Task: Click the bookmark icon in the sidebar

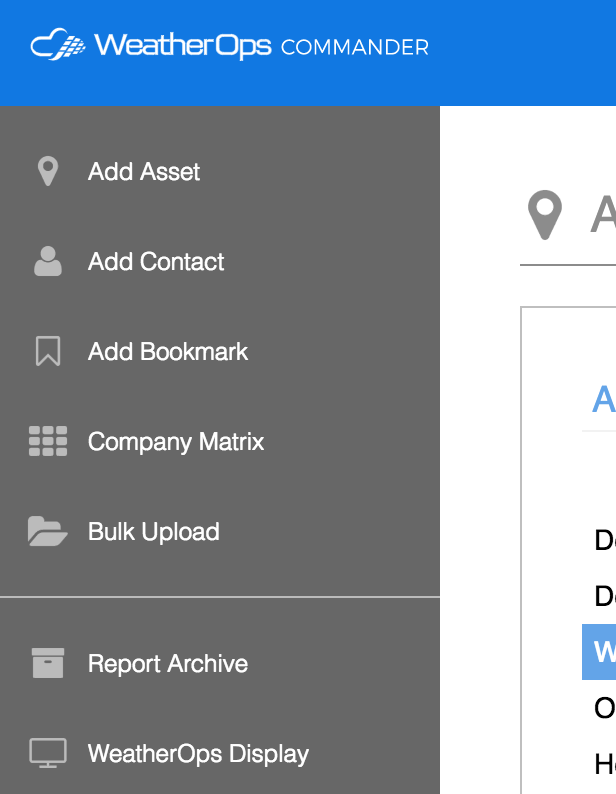Action: point(47,352)
